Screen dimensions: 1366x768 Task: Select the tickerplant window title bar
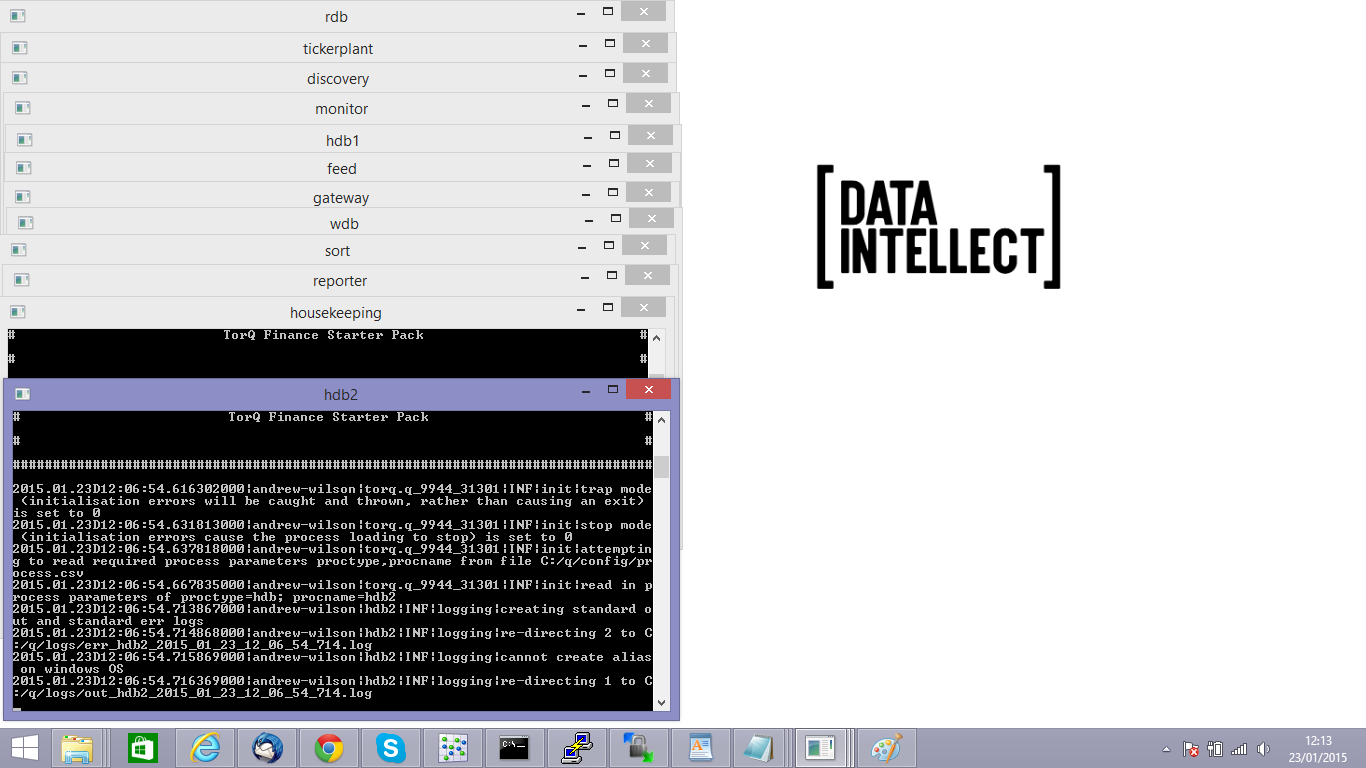[x=338, y=49]
